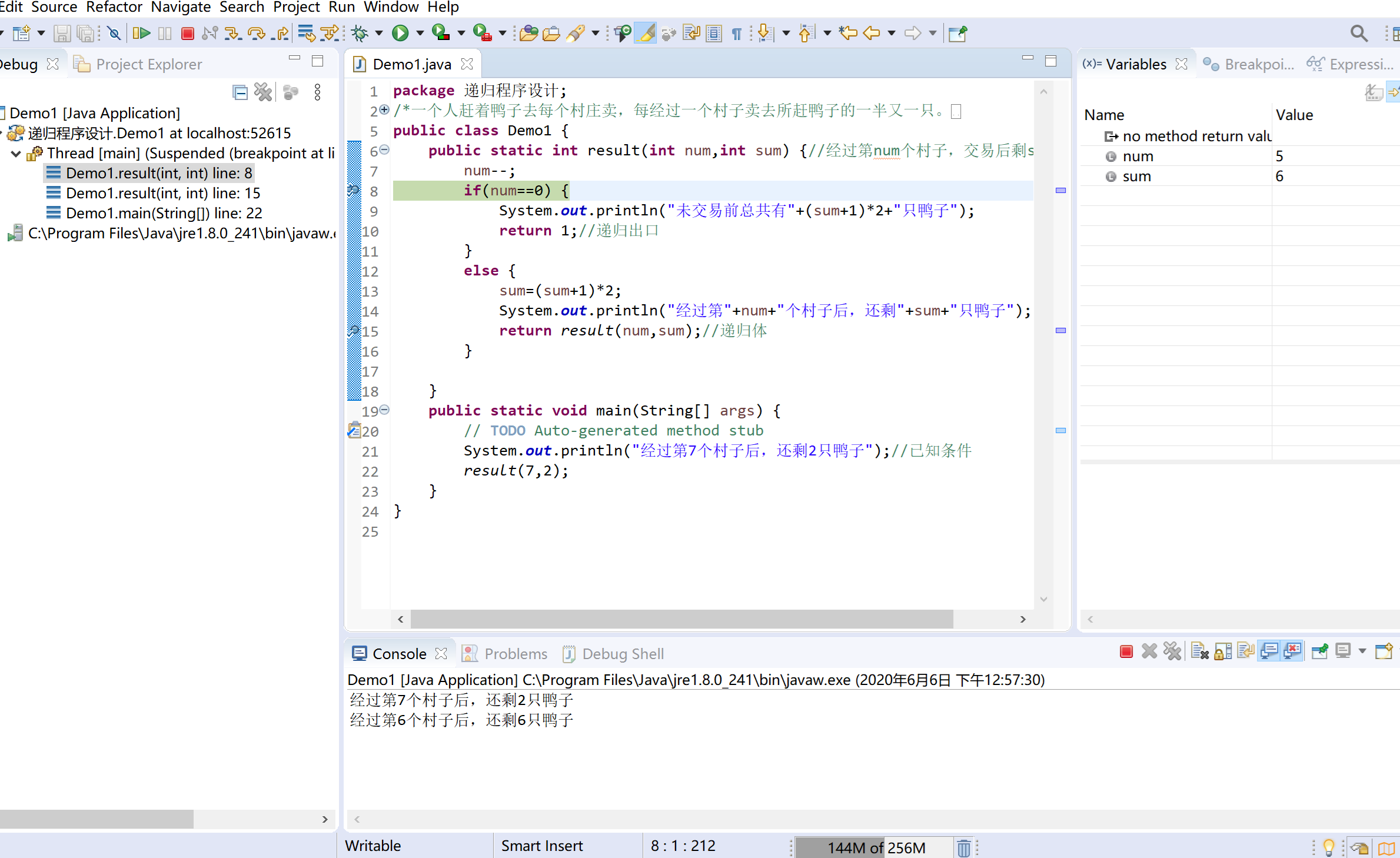Open the Back history dropdown
The width and height of the screenshot is (1400, 858).
coord(892,34)
